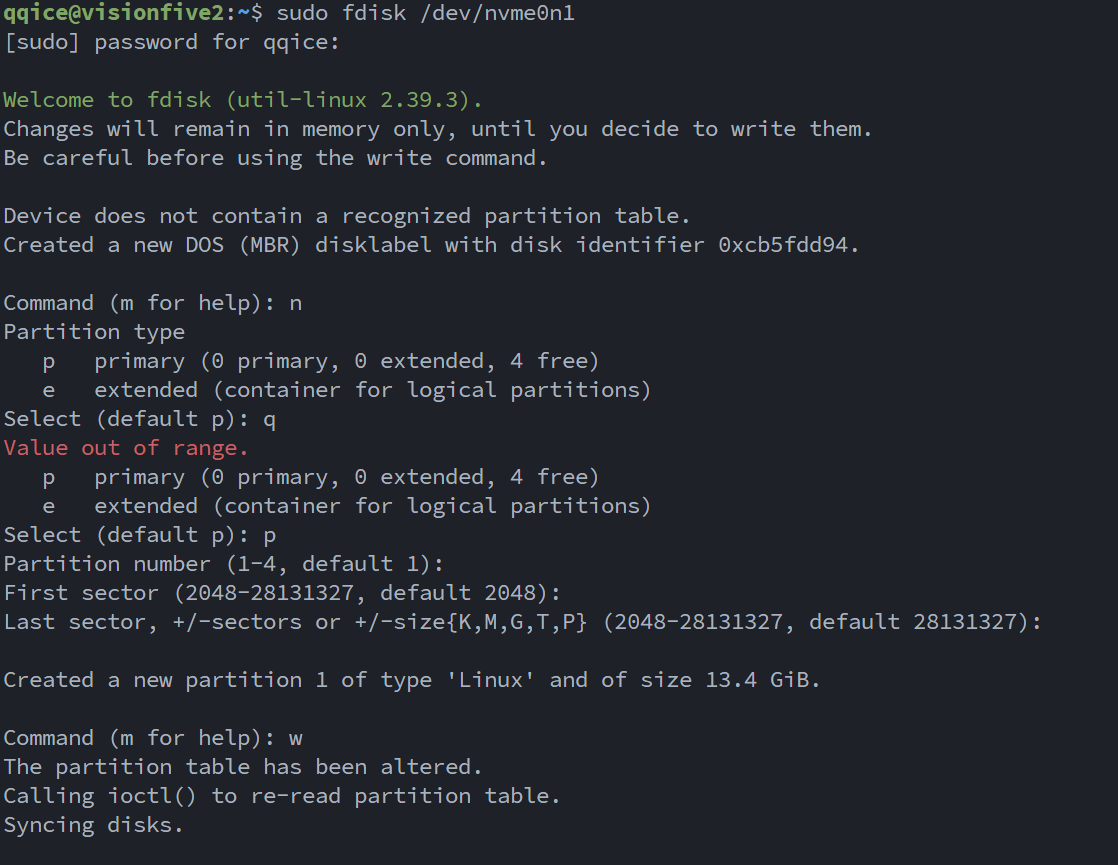Click the 'Last sector' prompt line
Screen dimensions: 1118x865
tap(522, 622)
